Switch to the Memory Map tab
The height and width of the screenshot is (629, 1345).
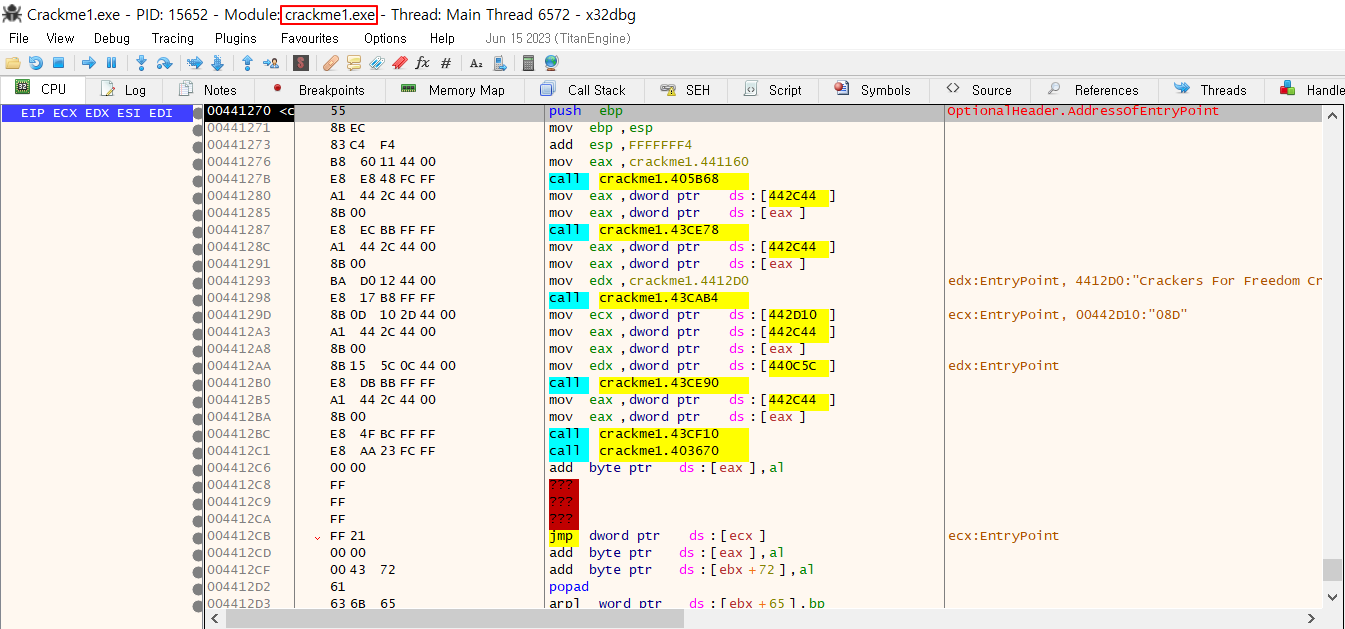click(x=454, y=90)
